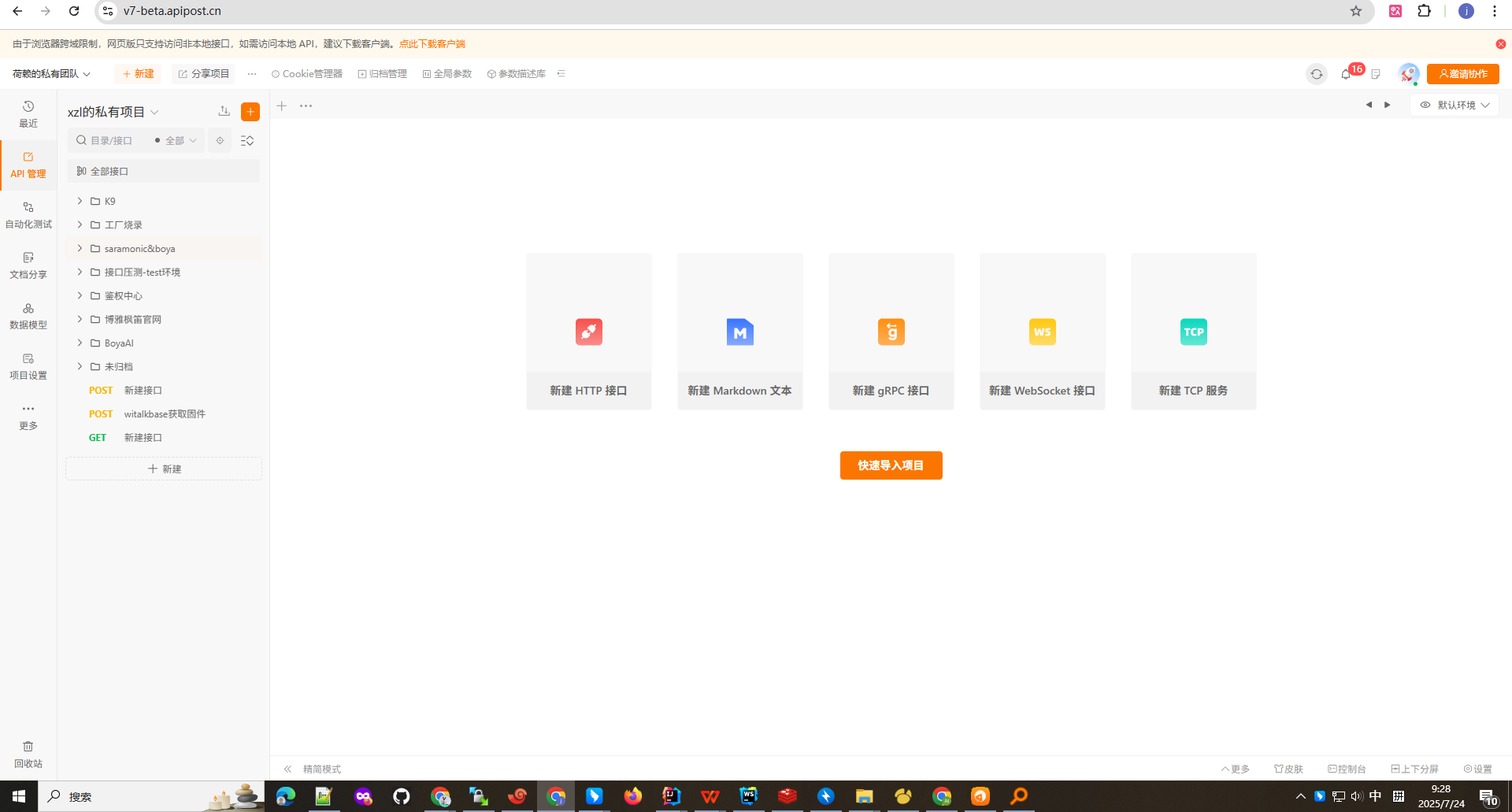Create a new TCP 服务 card
Screen dimensions: 1512x812
1194,331
